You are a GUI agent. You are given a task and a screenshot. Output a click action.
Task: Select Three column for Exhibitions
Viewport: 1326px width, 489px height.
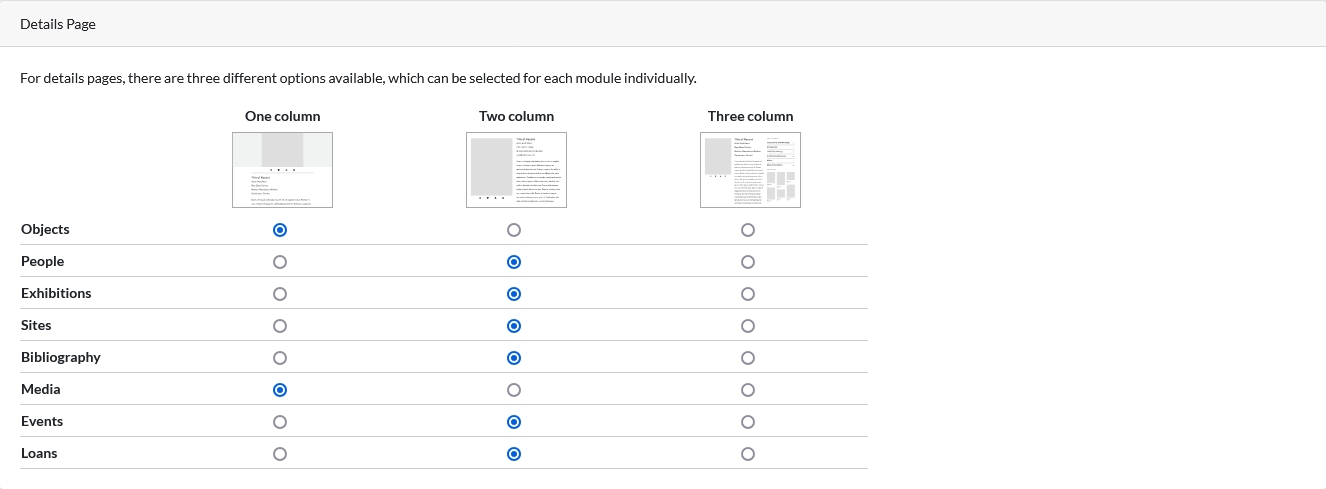[x=748, y=294]
